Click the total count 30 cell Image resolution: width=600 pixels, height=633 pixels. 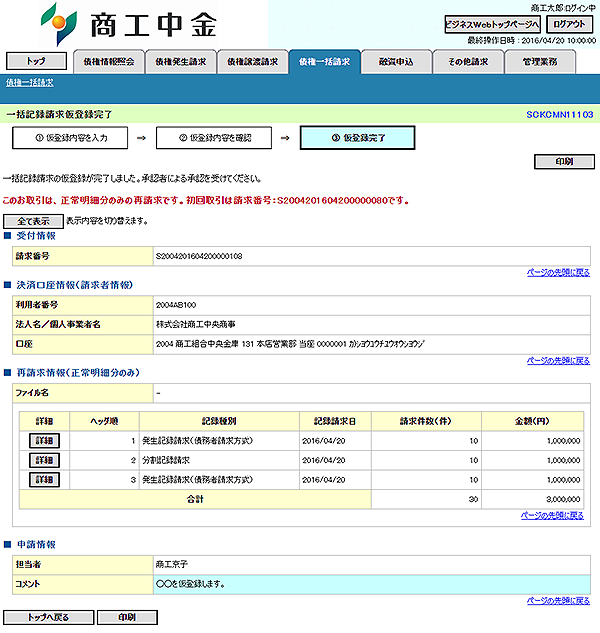point(426,499)
